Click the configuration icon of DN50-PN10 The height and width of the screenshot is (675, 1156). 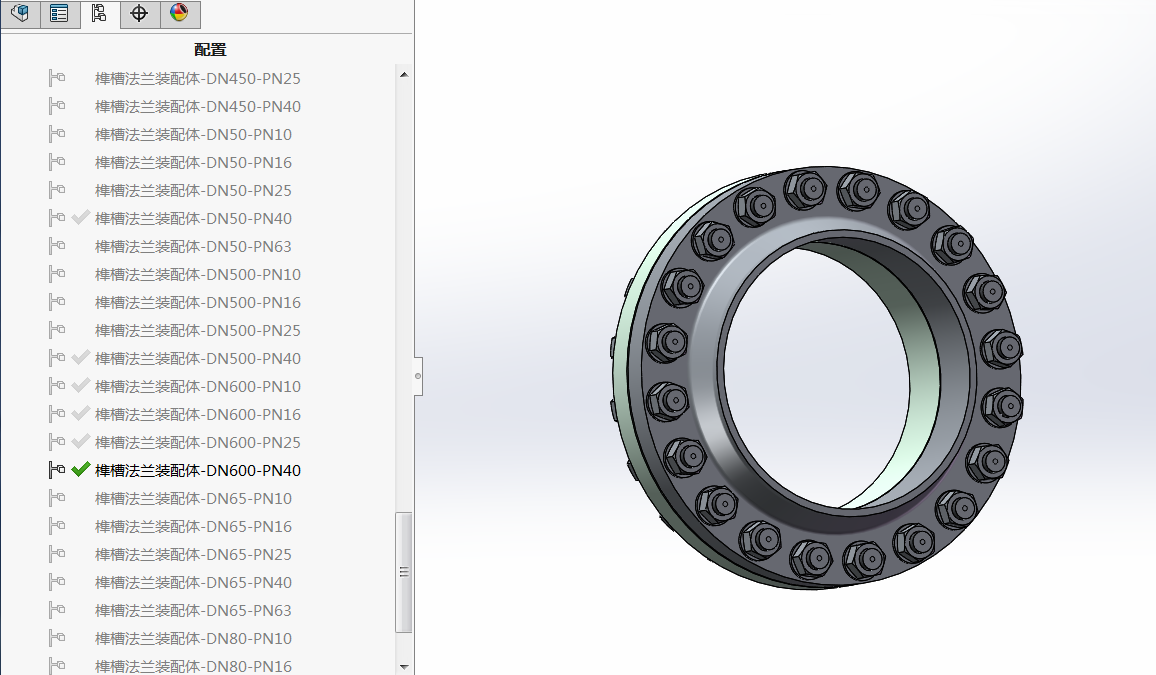point(57,134)
